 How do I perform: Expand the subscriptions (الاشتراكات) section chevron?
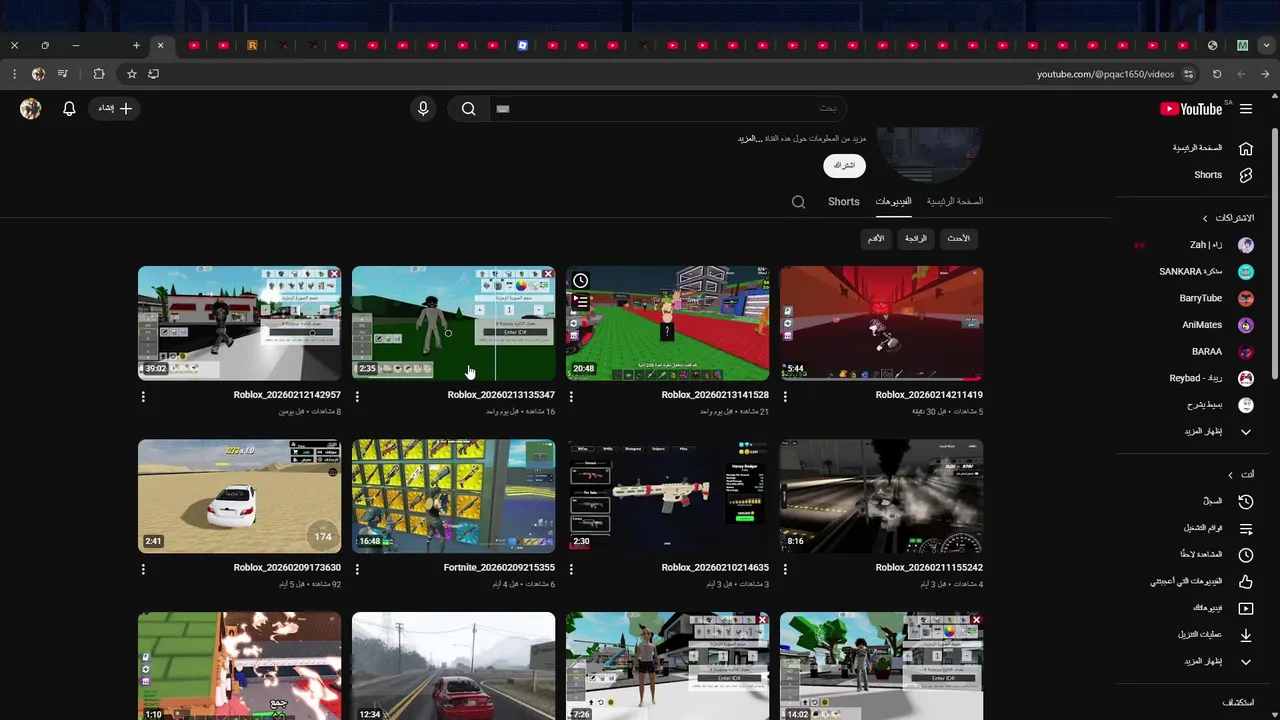point(1205,218)
